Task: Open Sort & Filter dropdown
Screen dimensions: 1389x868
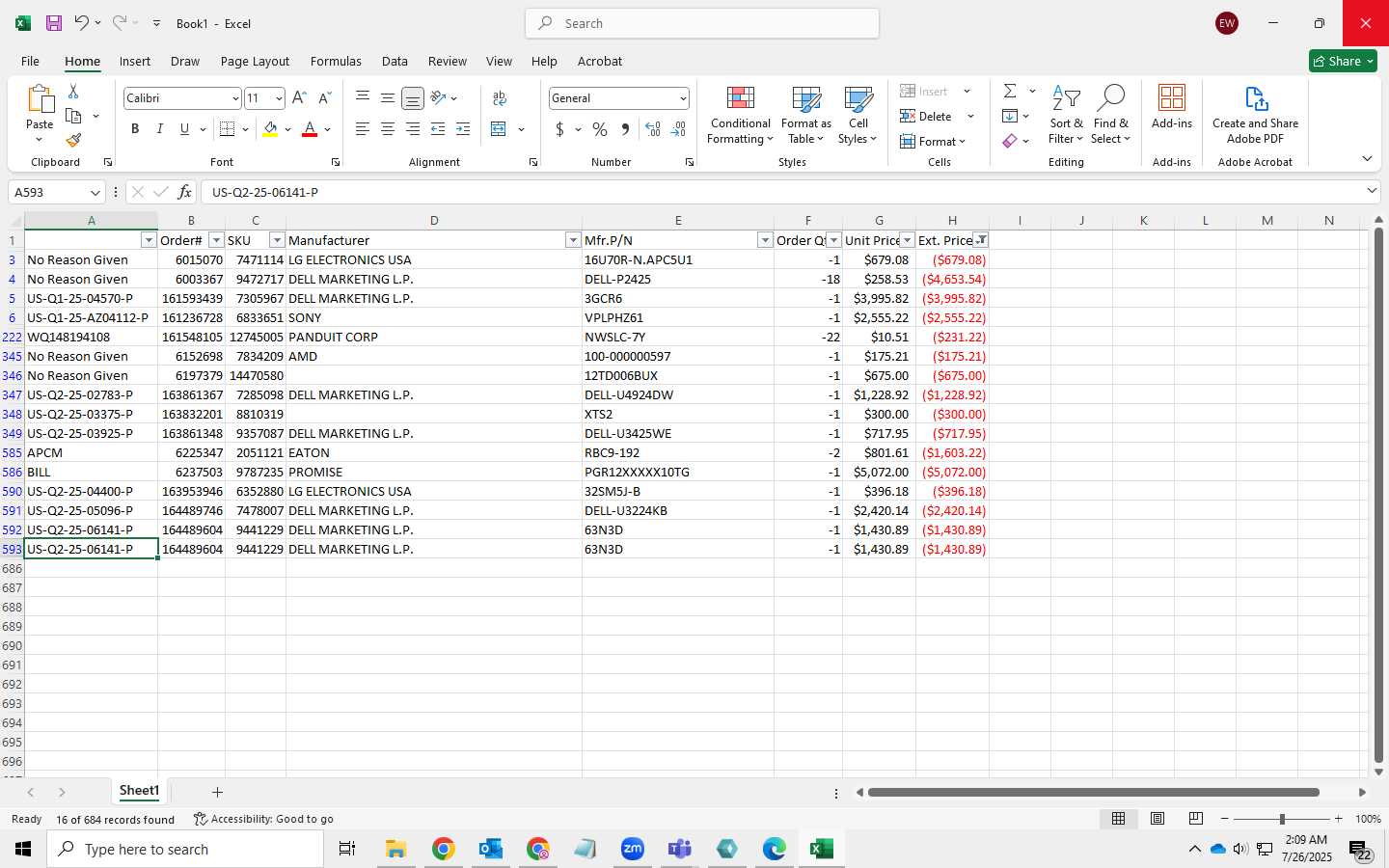Action: coord(1066,116)
